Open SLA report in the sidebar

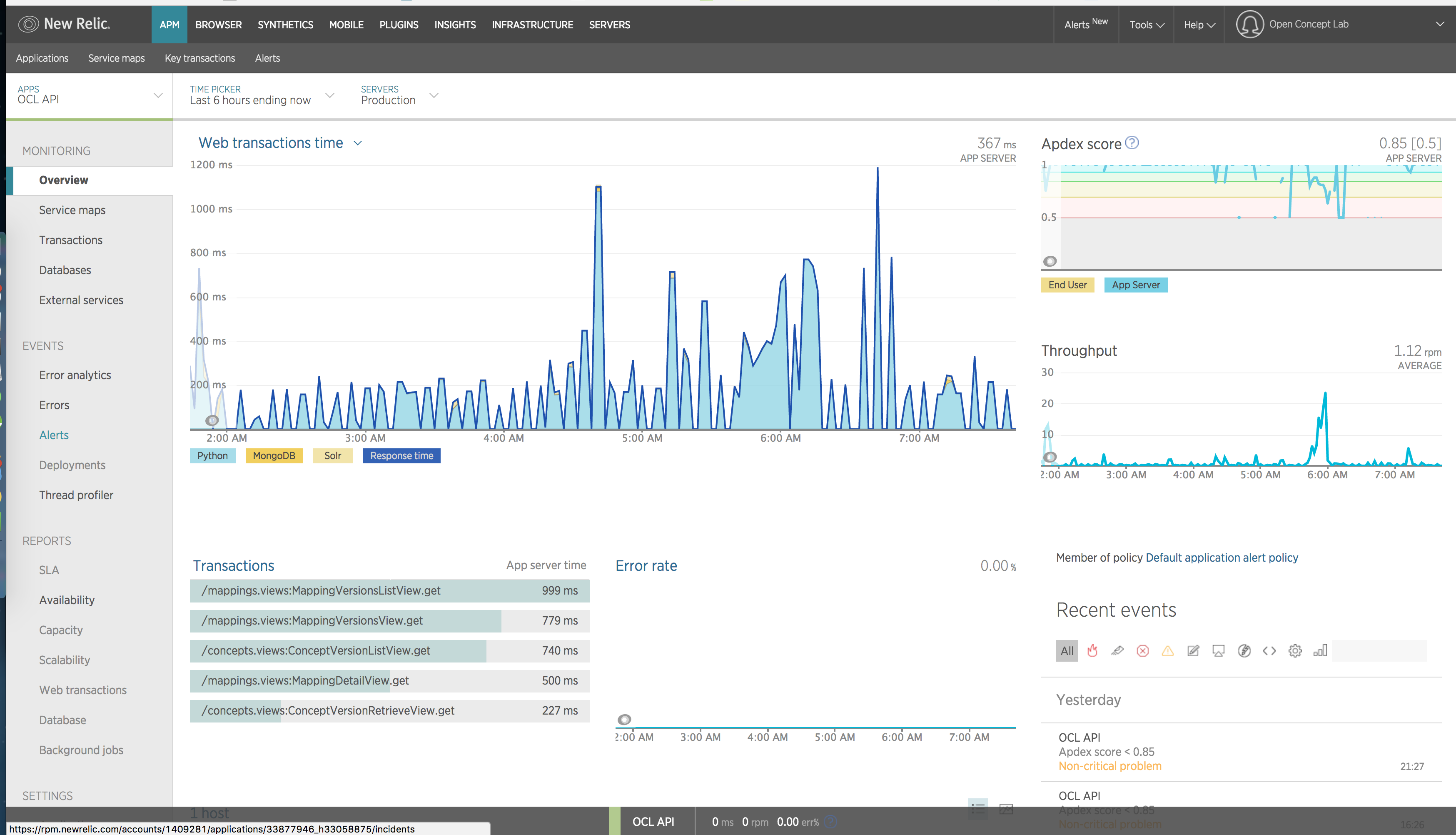click(x=49, y=570)
